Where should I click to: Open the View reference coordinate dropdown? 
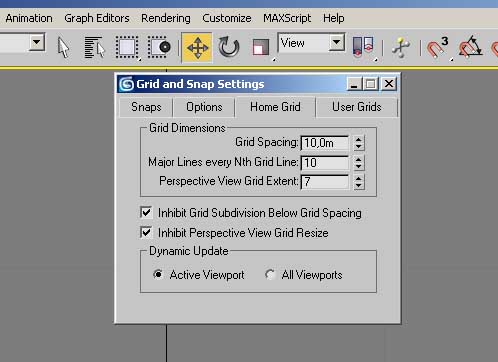(x=337, y=42)
